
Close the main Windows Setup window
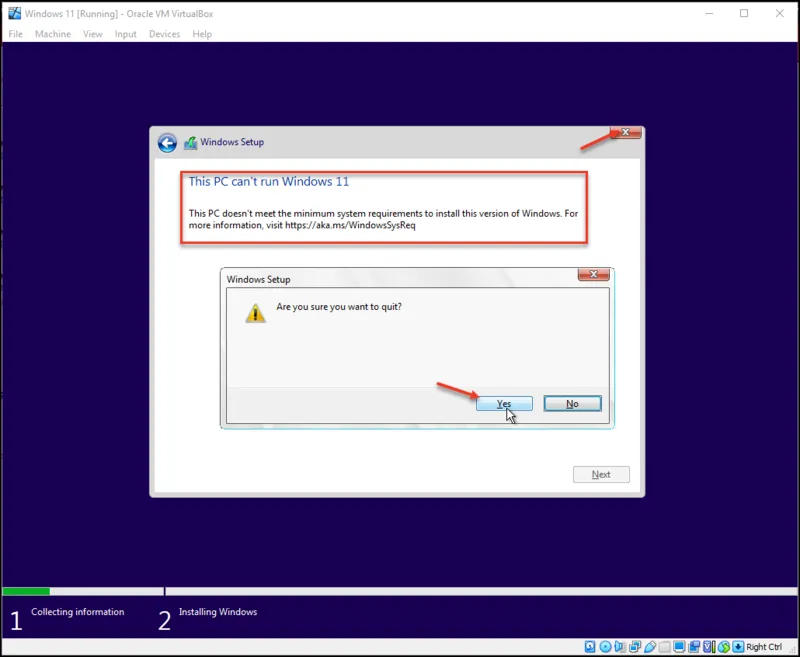[x=626, y=132]
